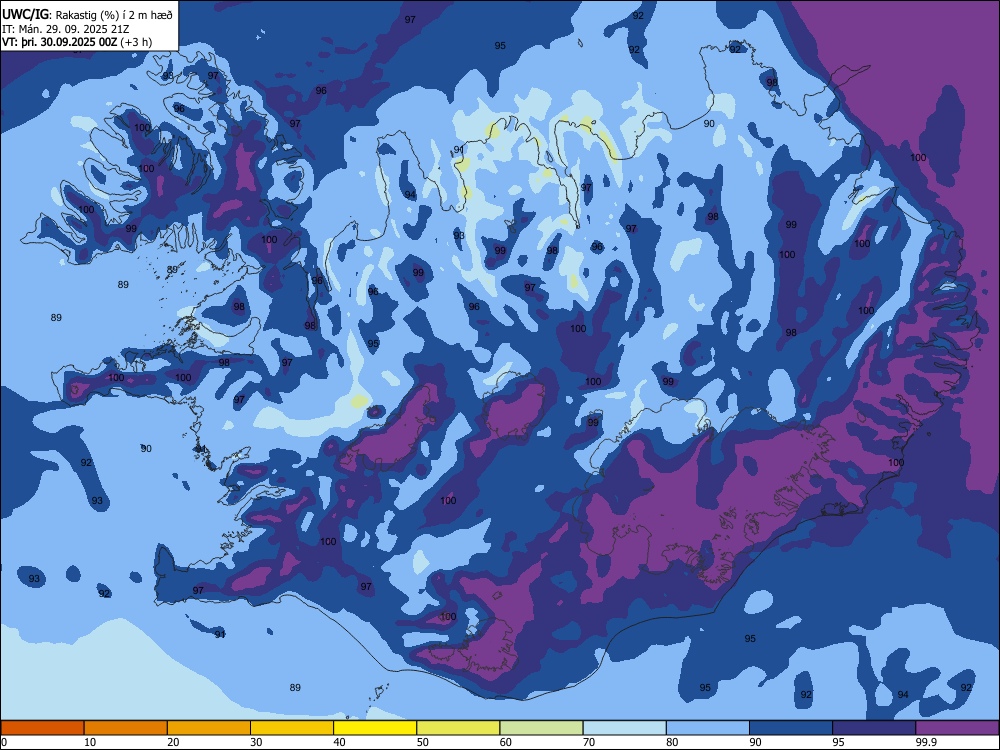1000x750 pixels.
Task: Click the 0-10 dark orange legend swatch
Action: click(42, 728)
